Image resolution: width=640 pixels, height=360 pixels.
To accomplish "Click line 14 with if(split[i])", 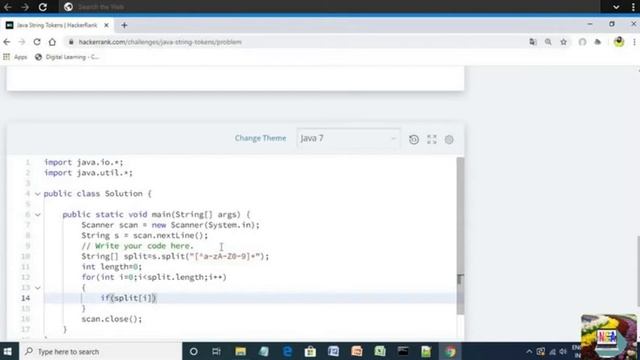I will coord(249,298).
